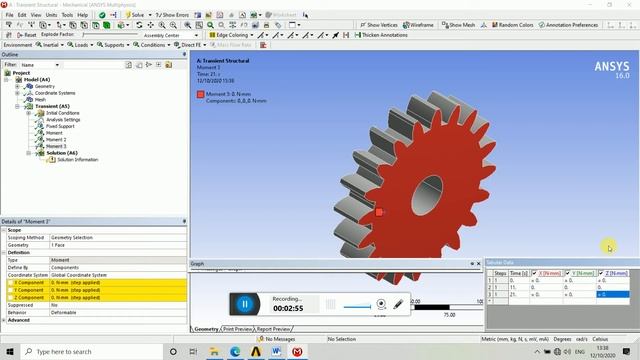Switch to the Report Preview tab
Viewport: 640px width, 360px height.
click(273, 329)
